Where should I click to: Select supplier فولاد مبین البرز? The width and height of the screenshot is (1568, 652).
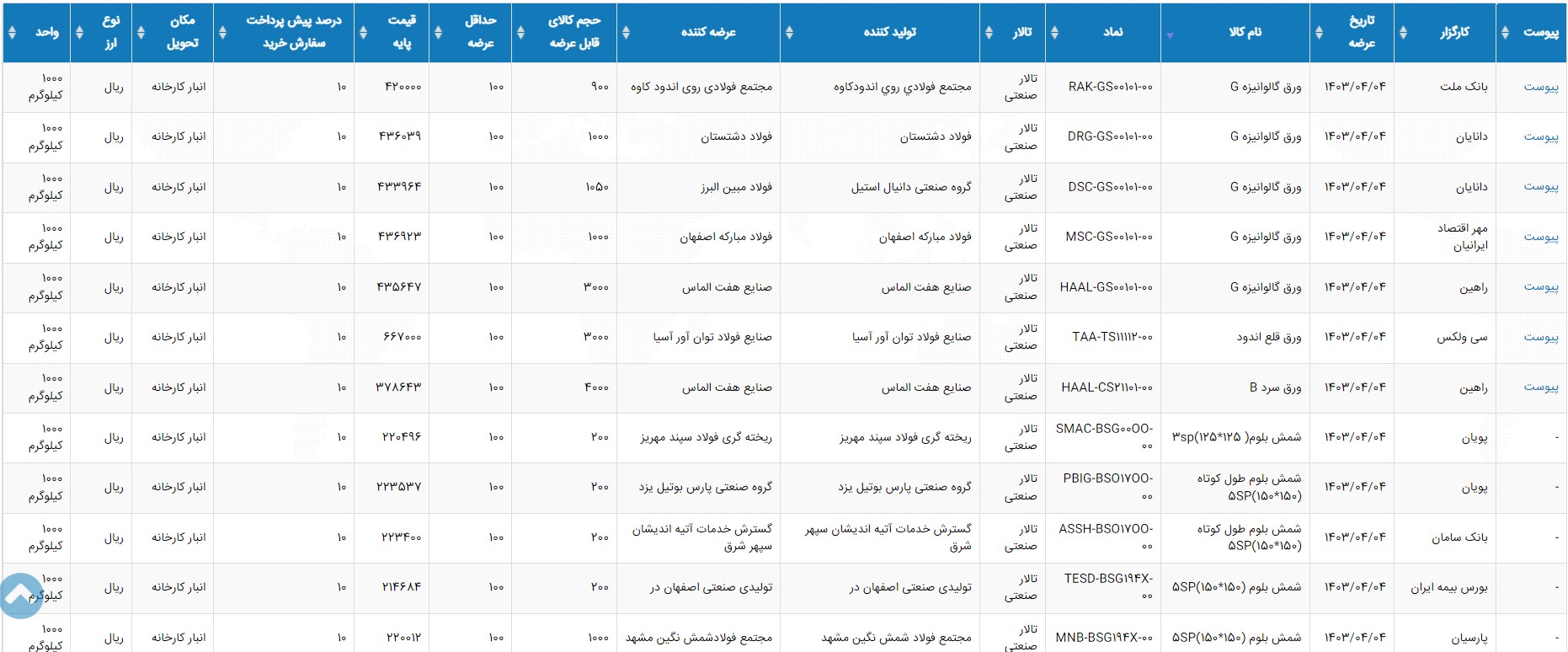pos(736,187)
